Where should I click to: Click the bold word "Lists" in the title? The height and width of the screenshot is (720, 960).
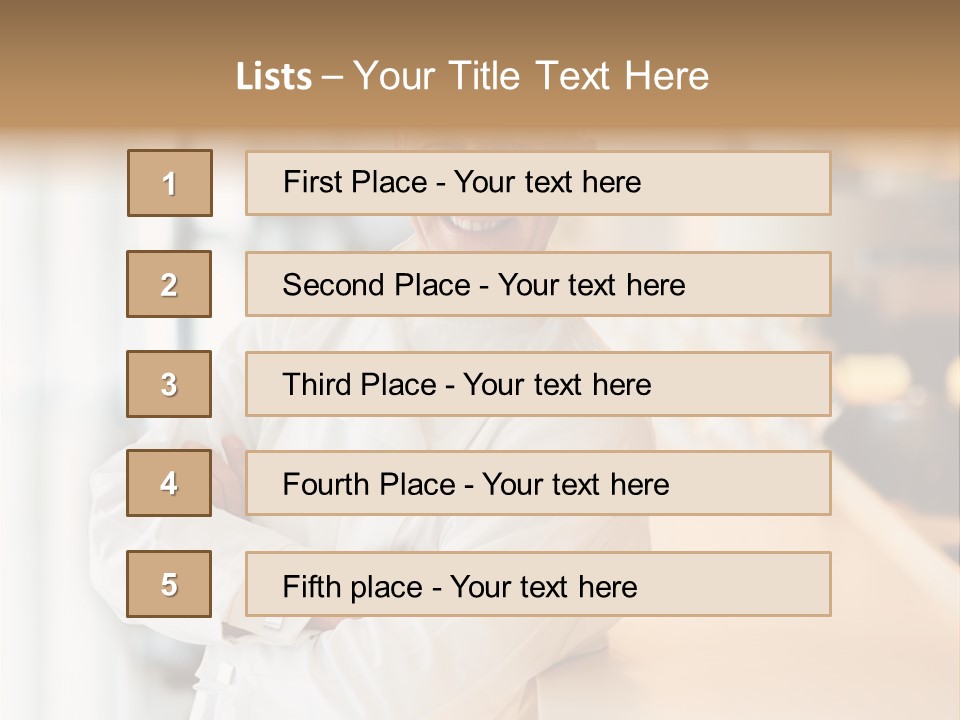274,77
